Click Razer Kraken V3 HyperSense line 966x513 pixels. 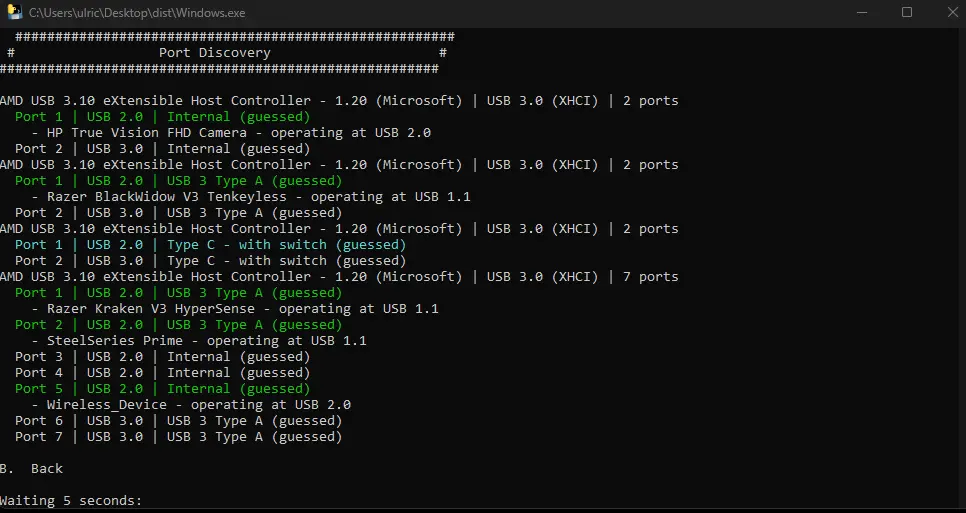[235, 309]
